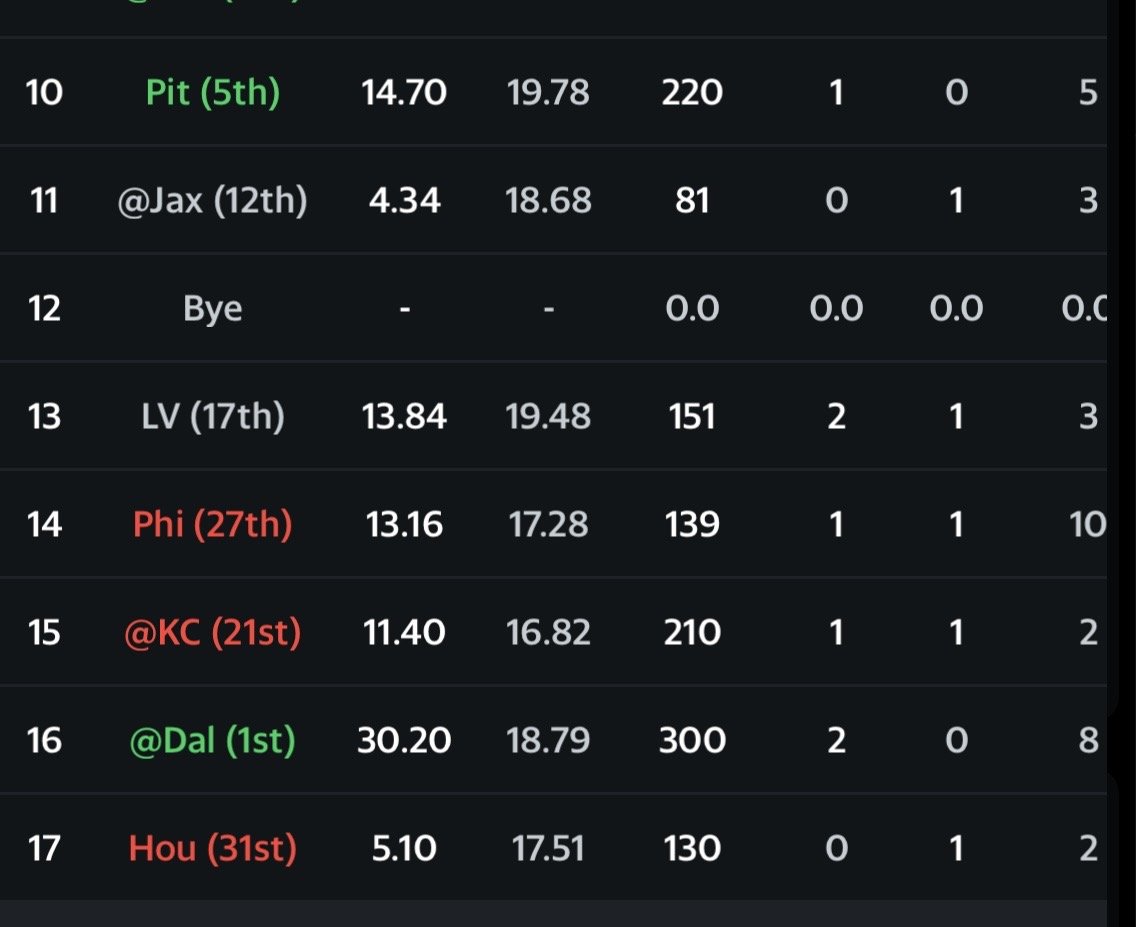Screen dimensions: 1136x927
Task: Select the week 12 row number
Action: click(x=44, y=309)
